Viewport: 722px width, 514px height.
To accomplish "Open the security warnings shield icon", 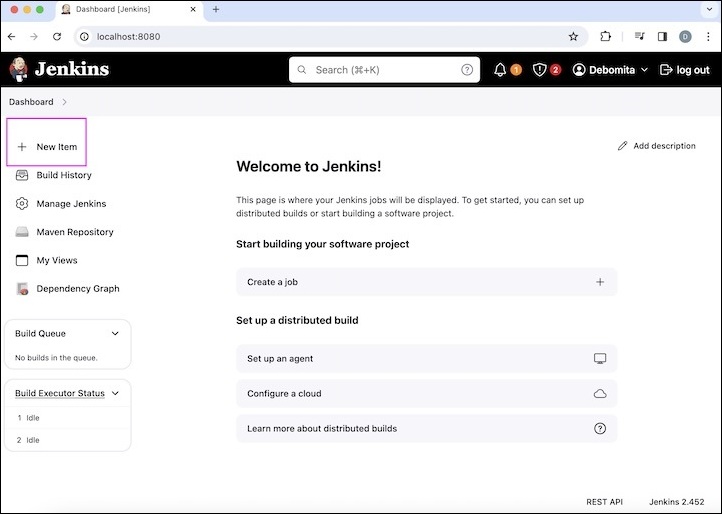I will pyautogui.click(x=540, y=70).
